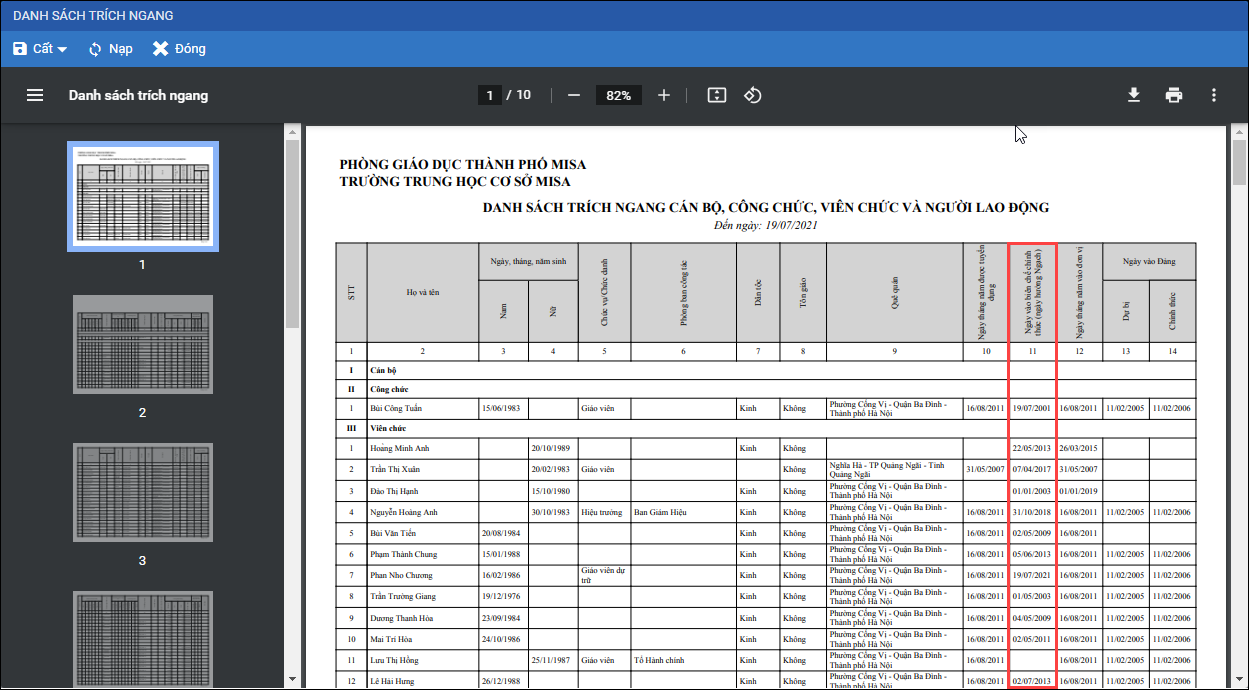Open the PDF viewer more actions menu

pyautogui.click(x=1214, y=95)
